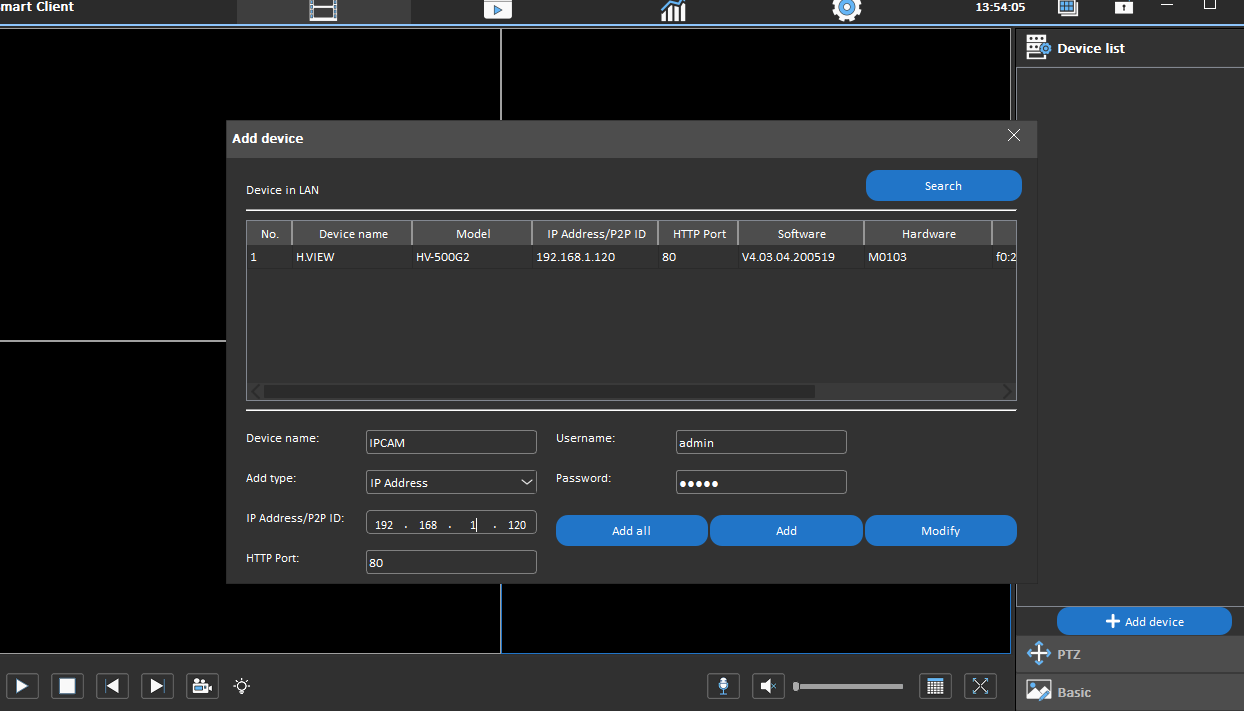Screen dimensions: 1244x711
Task: Click the lock icon in title bar
Action: [1124, 7]
